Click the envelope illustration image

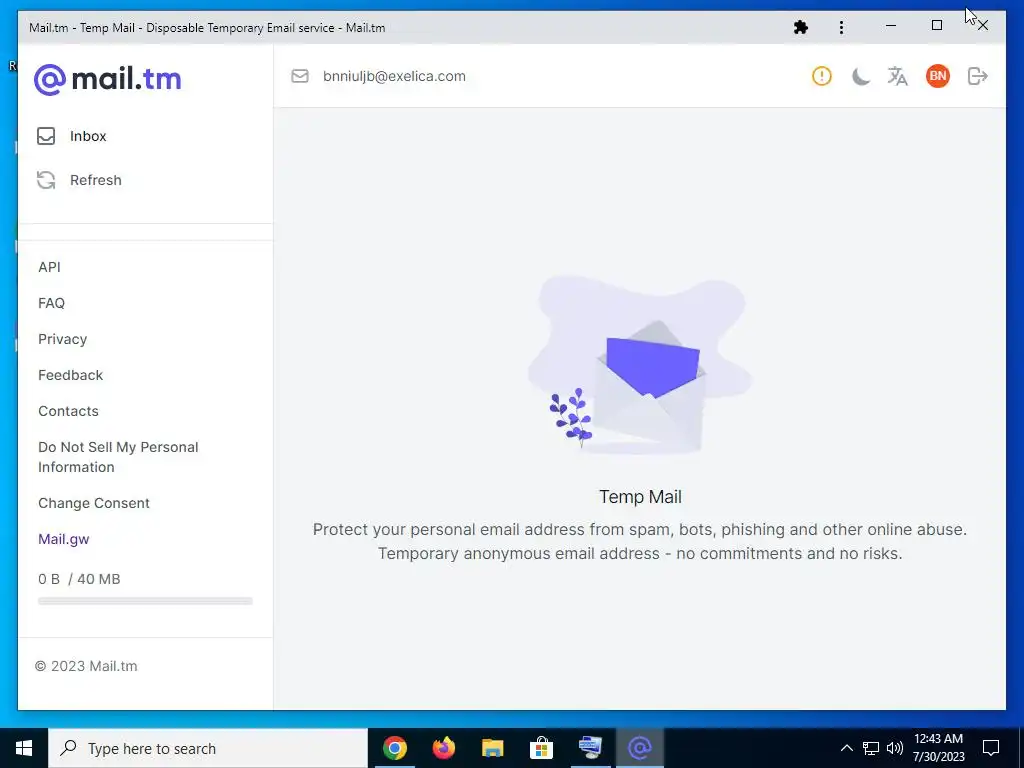[640, 366]
